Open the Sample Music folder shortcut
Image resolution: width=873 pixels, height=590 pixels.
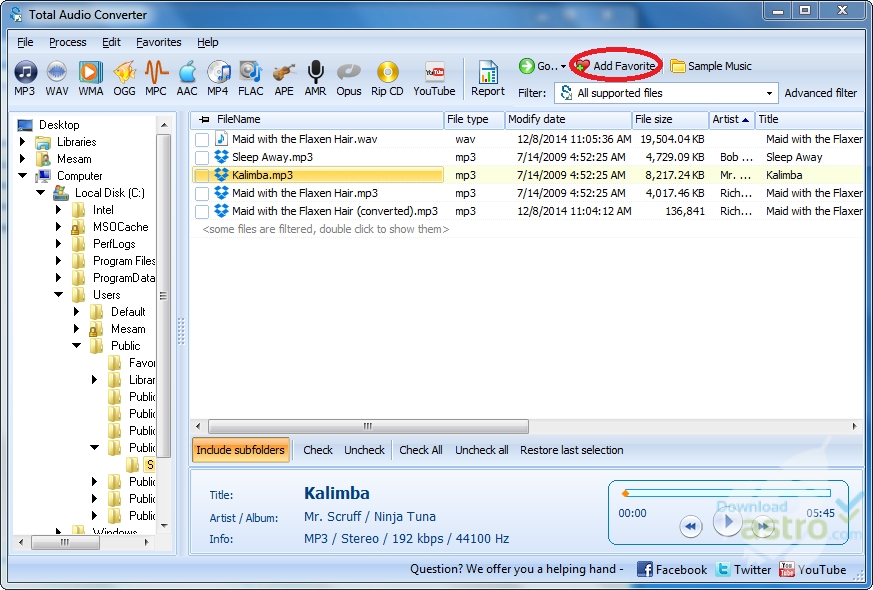coord(710,66)
